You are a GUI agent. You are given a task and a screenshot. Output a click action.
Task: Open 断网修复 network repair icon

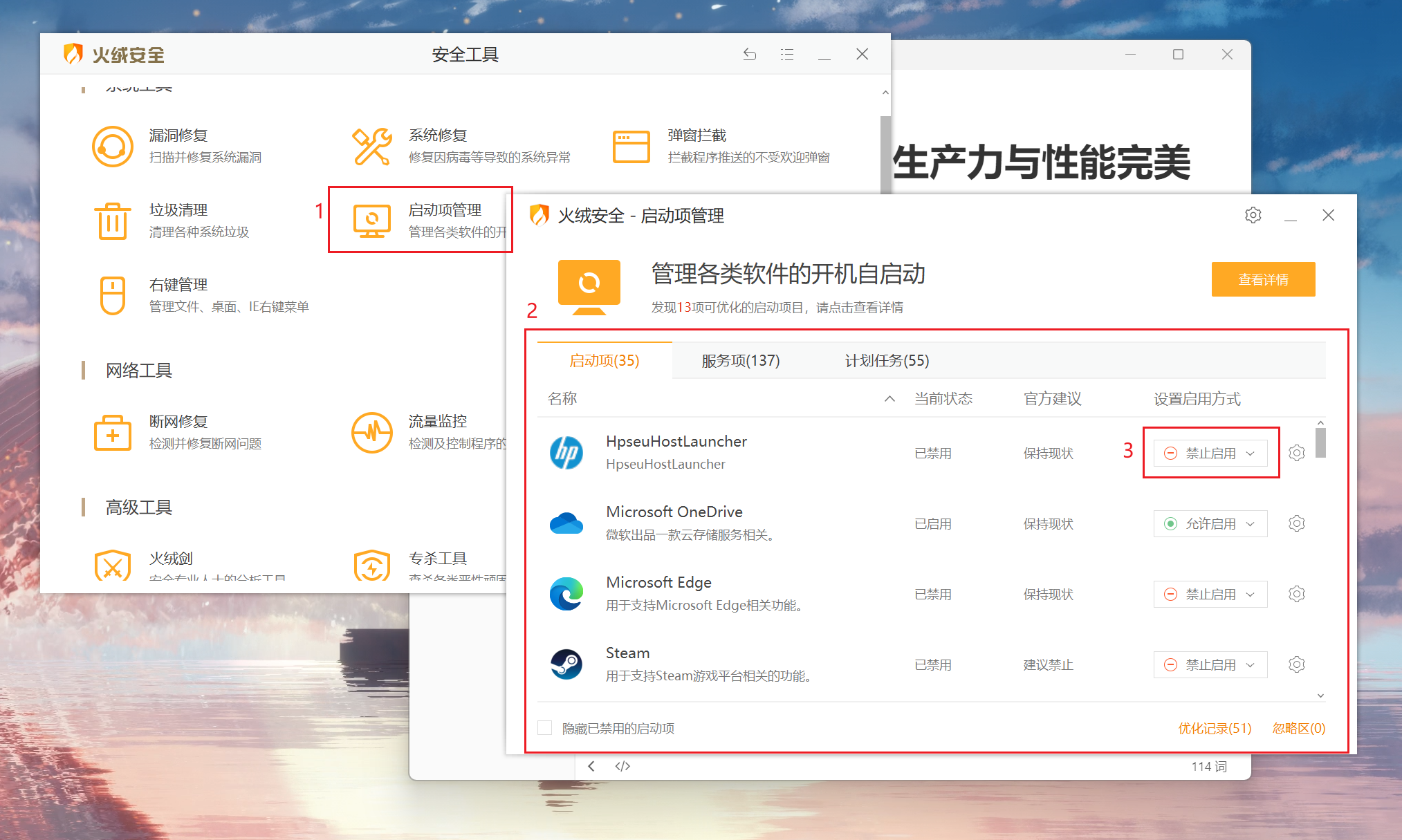pyautogui.click(x=113, y=433)
